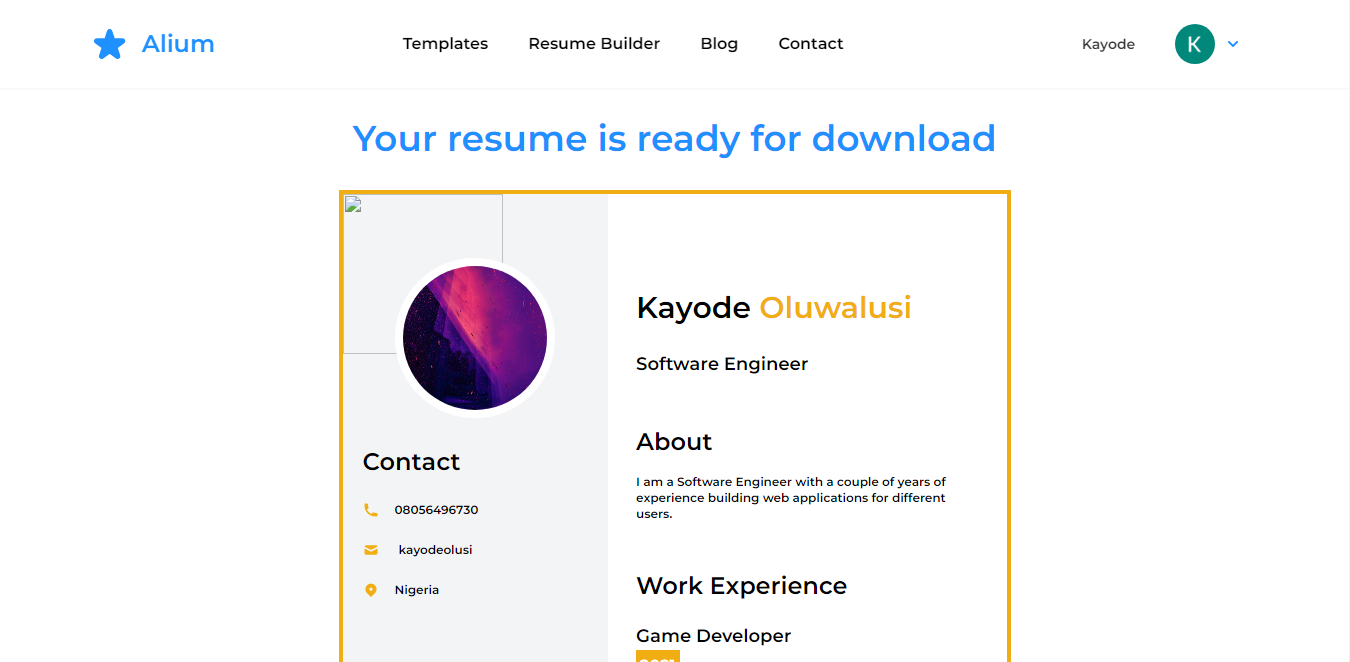The image size is (1350, 662).
Task: Click the orange Oluwalusi surname
Action: pyautogui.click(x=836, y=308)
